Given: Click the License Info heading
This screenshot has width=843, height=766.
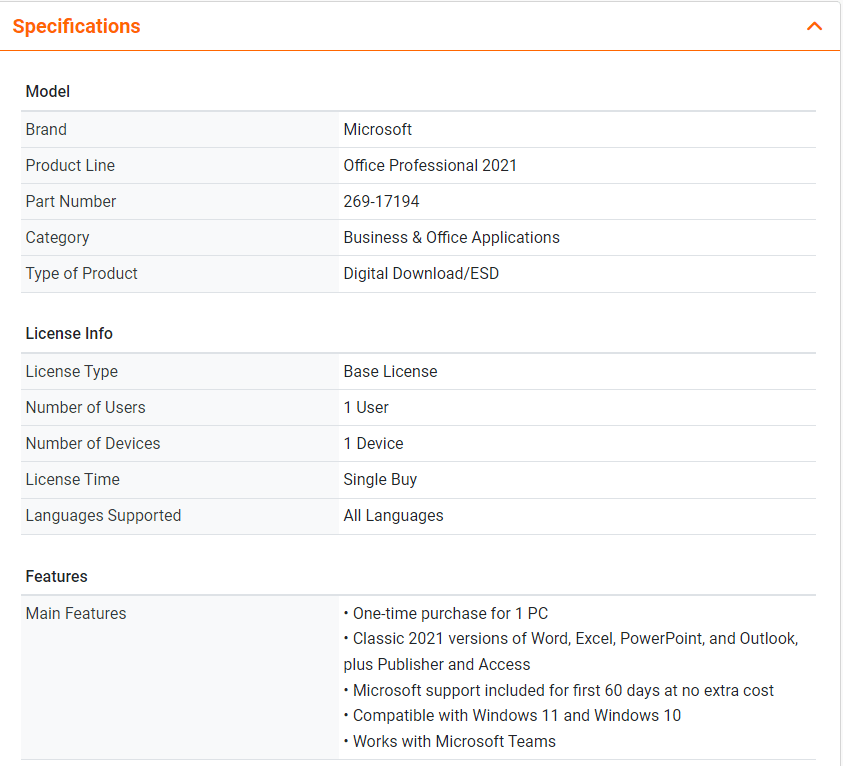Looking at the screenshot, I should coord(69,333).
